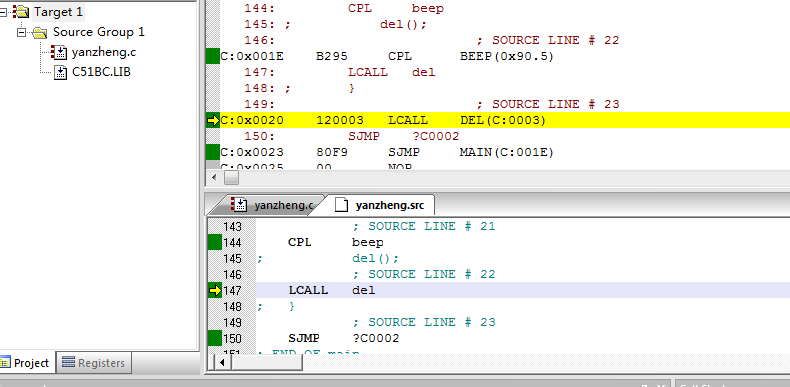Click the Source Group 1 folder icon
Image resolution: width=790 pixels, height=387 pixels.
coord(40,32)
